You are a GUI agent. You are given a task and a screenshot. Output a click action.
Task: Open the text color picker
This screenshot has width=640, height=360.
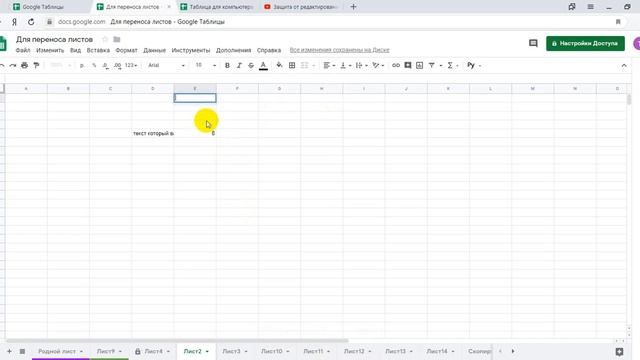pos(263,65)
